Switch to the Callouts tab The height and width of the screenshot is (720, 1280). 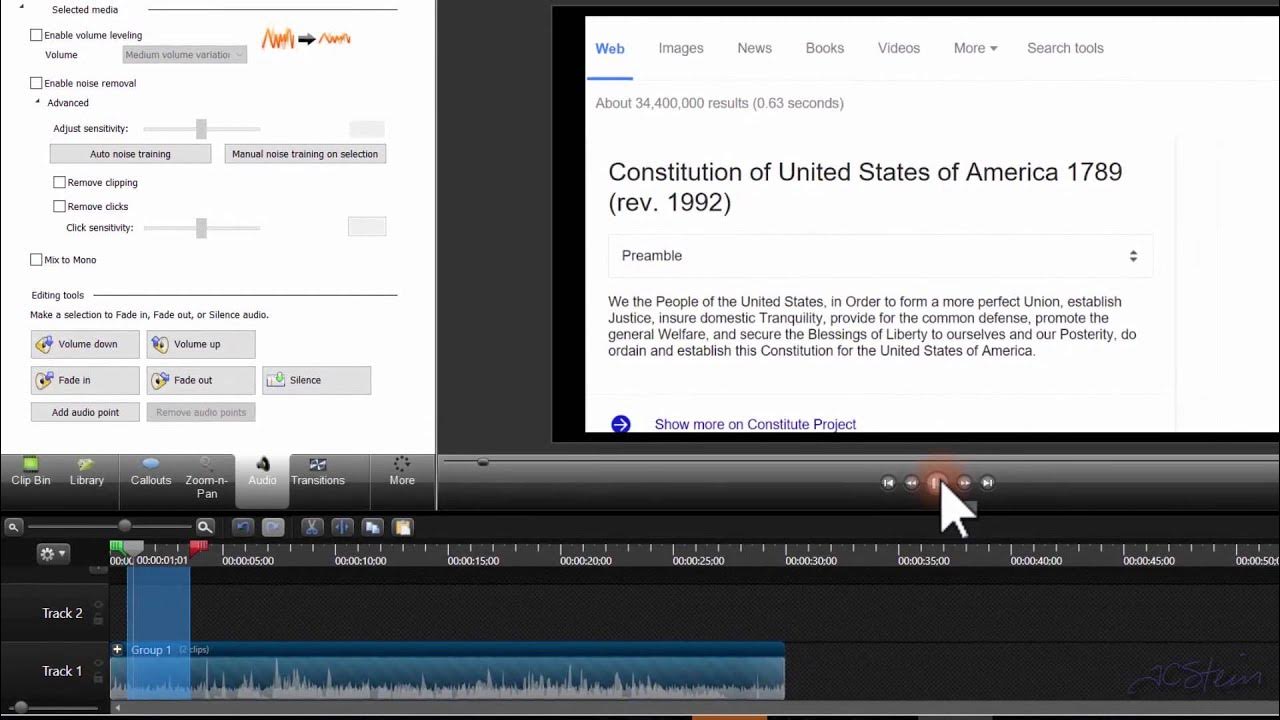[x=151, y=472]
